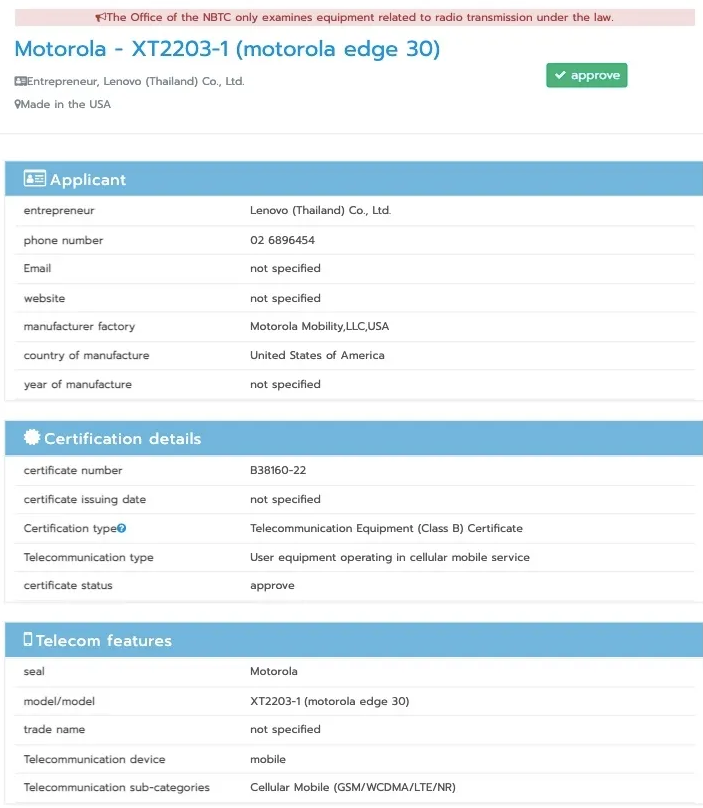Click the green approve status button
The height and width of the screenshot is (808, 703).
pos(586,76)
